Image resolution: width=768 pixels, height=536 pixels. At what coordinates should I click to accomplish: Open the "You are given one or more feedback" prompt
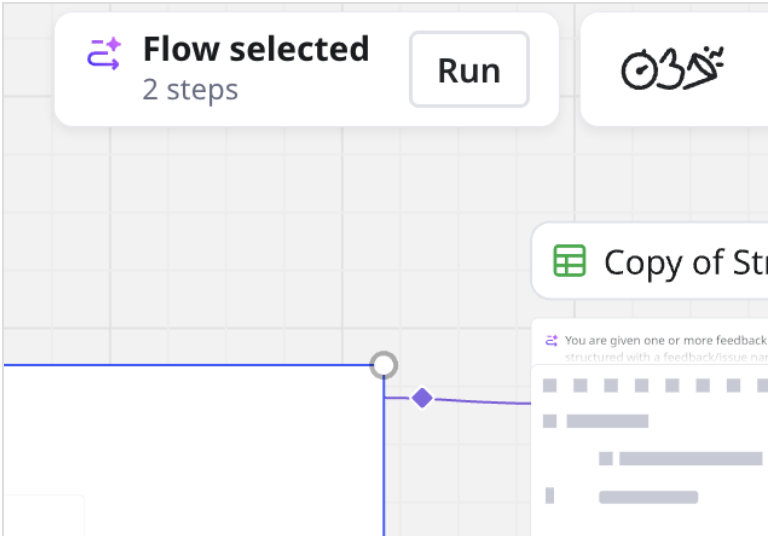click(664, 341)
